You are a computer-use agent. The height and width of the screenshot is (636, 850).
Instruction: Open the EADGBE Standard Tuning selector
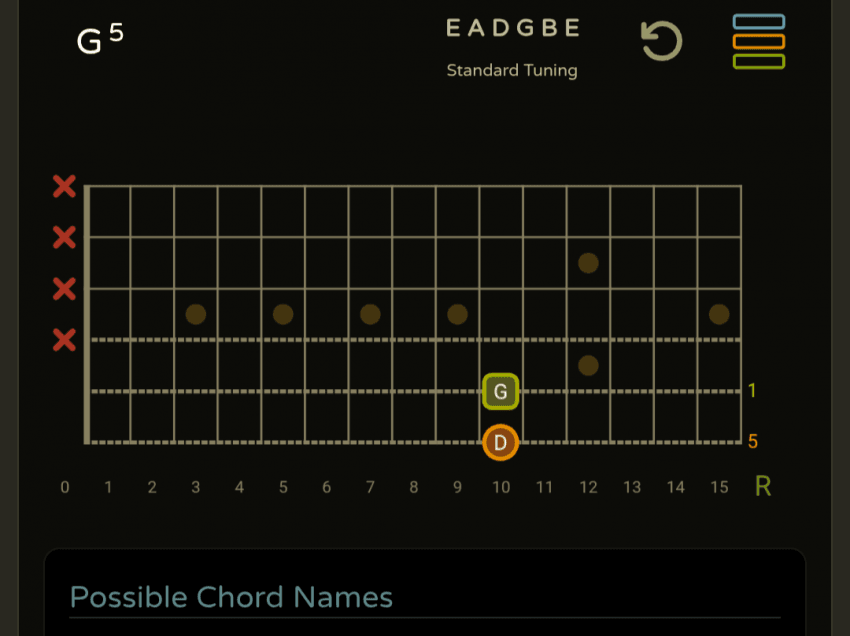coord(512,45)
